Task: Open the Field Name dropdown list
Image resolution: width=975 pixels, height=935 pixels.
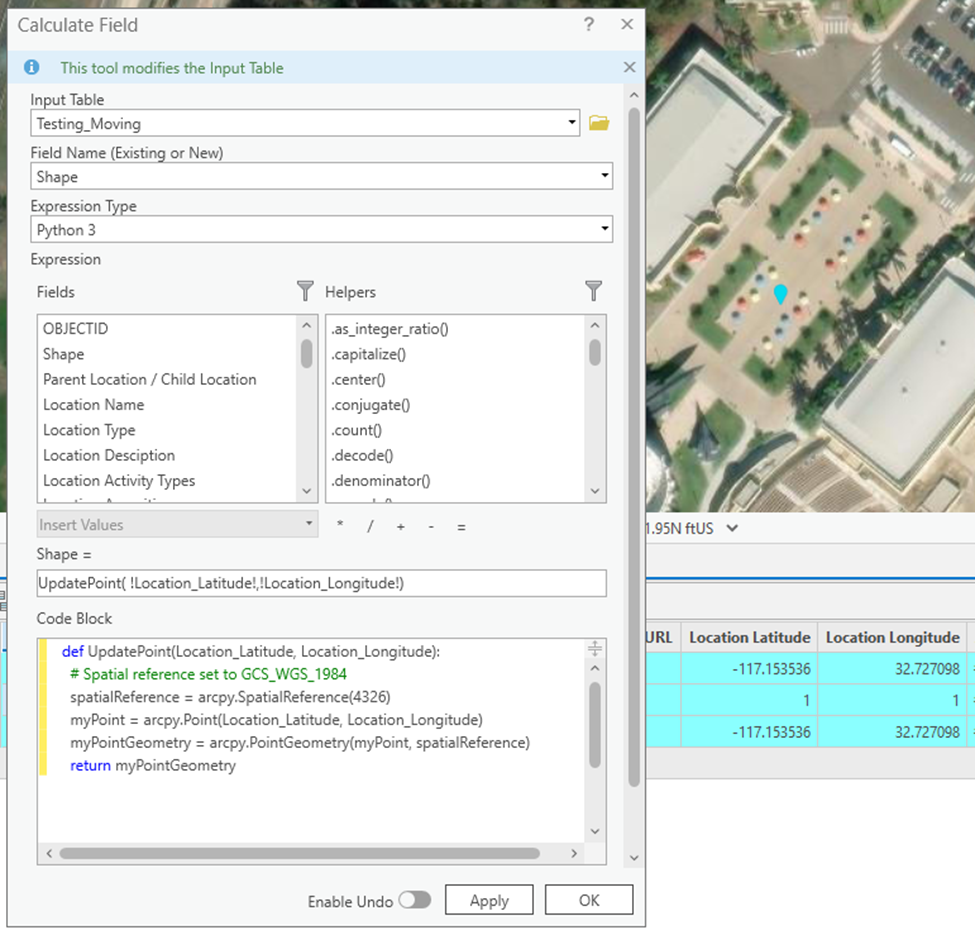Action: click(604, 177)
